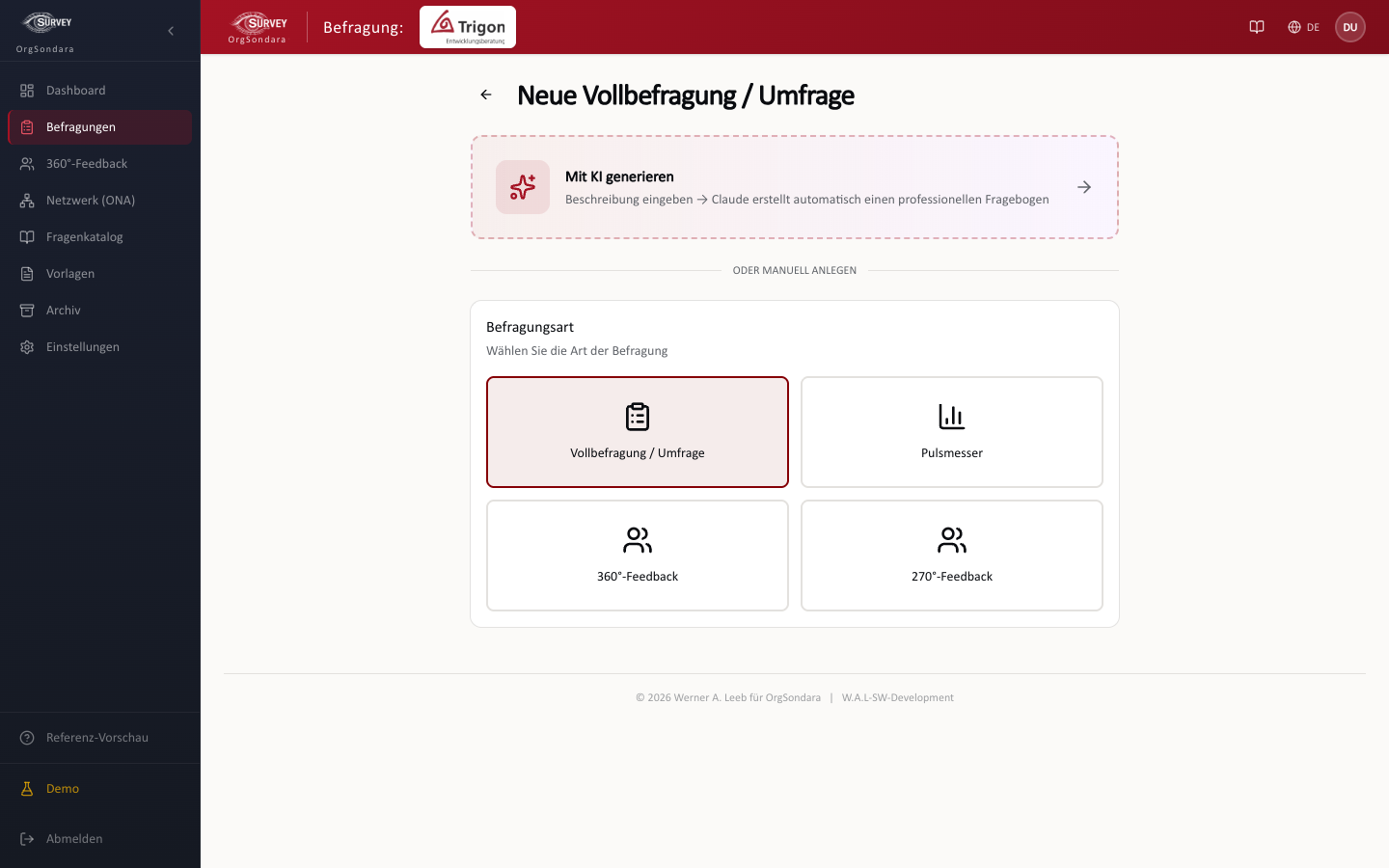This screenshot has height=868, width=1389.
Task: Click the Abmelden logout icon
Action: (x=27, y=839)
